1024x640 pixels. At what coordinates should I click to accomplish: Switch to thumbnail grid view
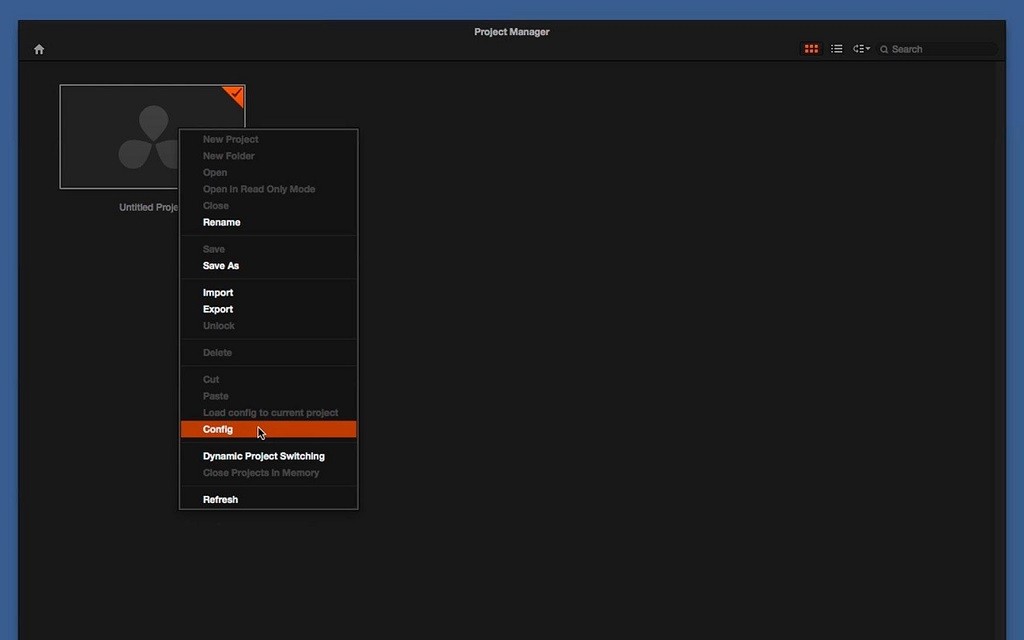[x=811, y=49]
